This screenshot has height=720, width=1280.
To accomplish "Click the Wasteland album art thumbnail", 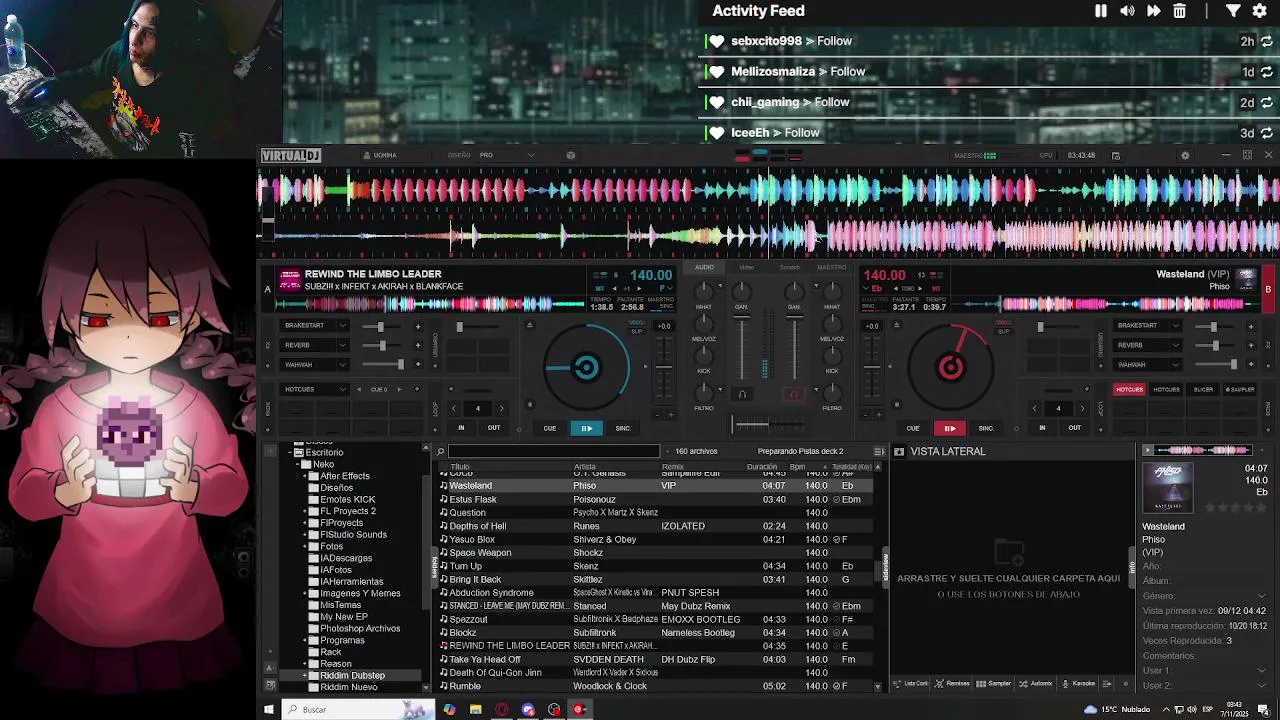I will 1167,487.
